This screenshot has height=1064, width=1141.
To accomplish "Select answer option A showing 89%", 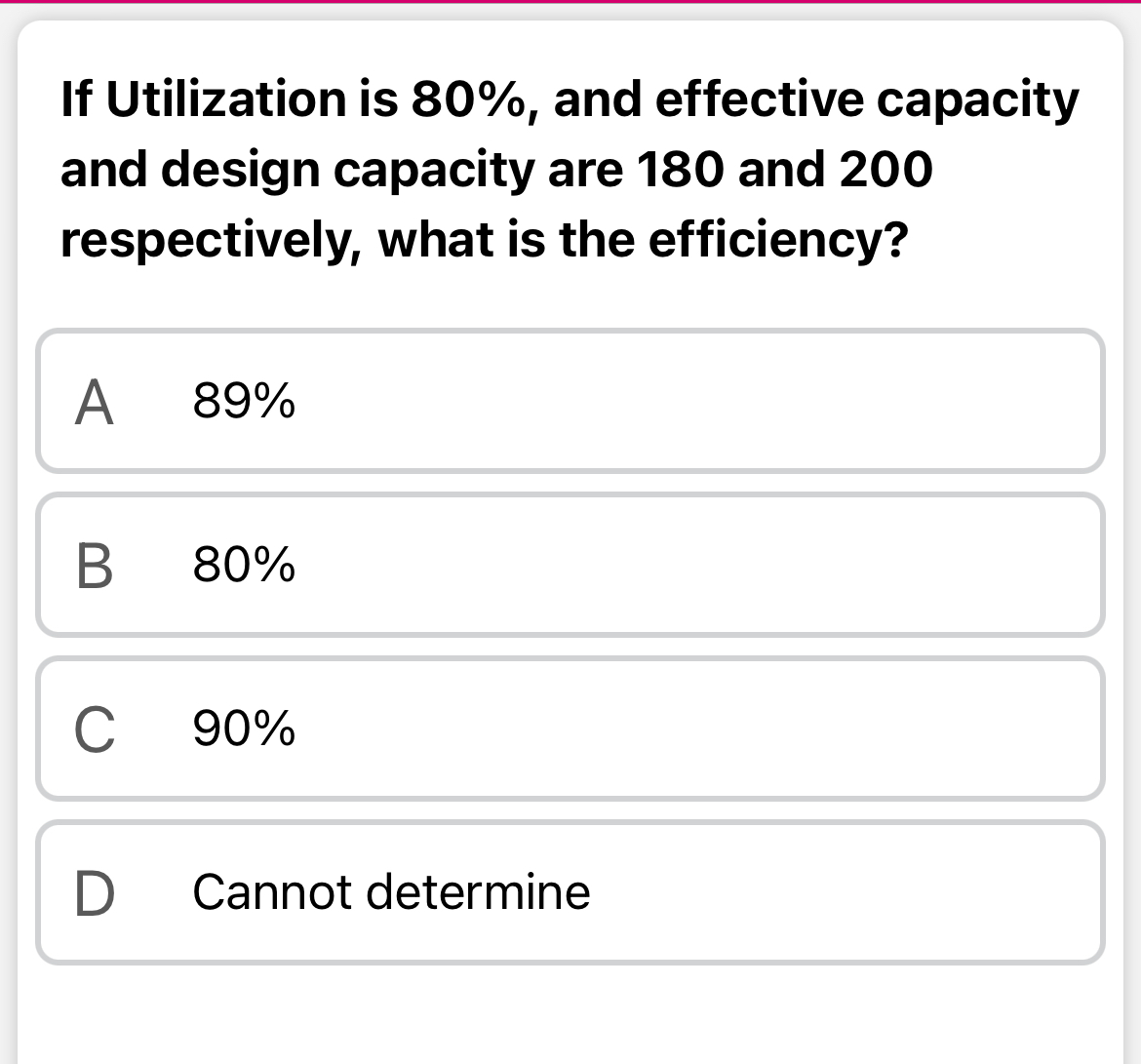I will tap(570, 401).
